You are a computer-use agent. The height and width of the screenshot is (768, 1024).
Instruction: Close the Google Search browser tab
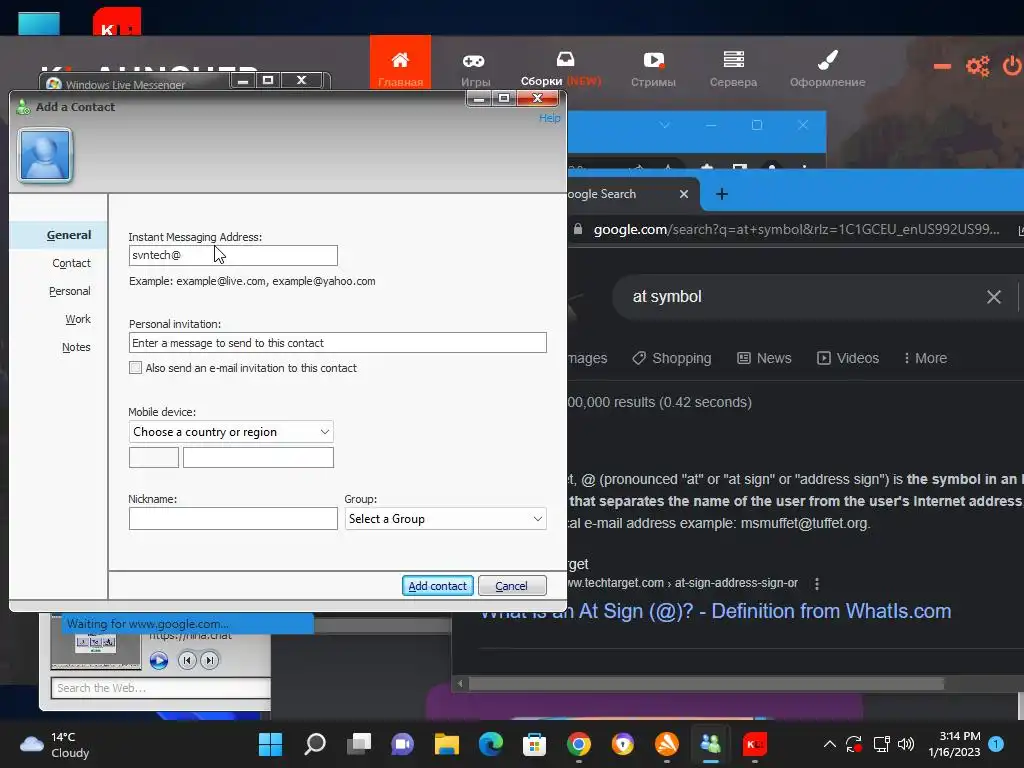(x=684, y=194)
